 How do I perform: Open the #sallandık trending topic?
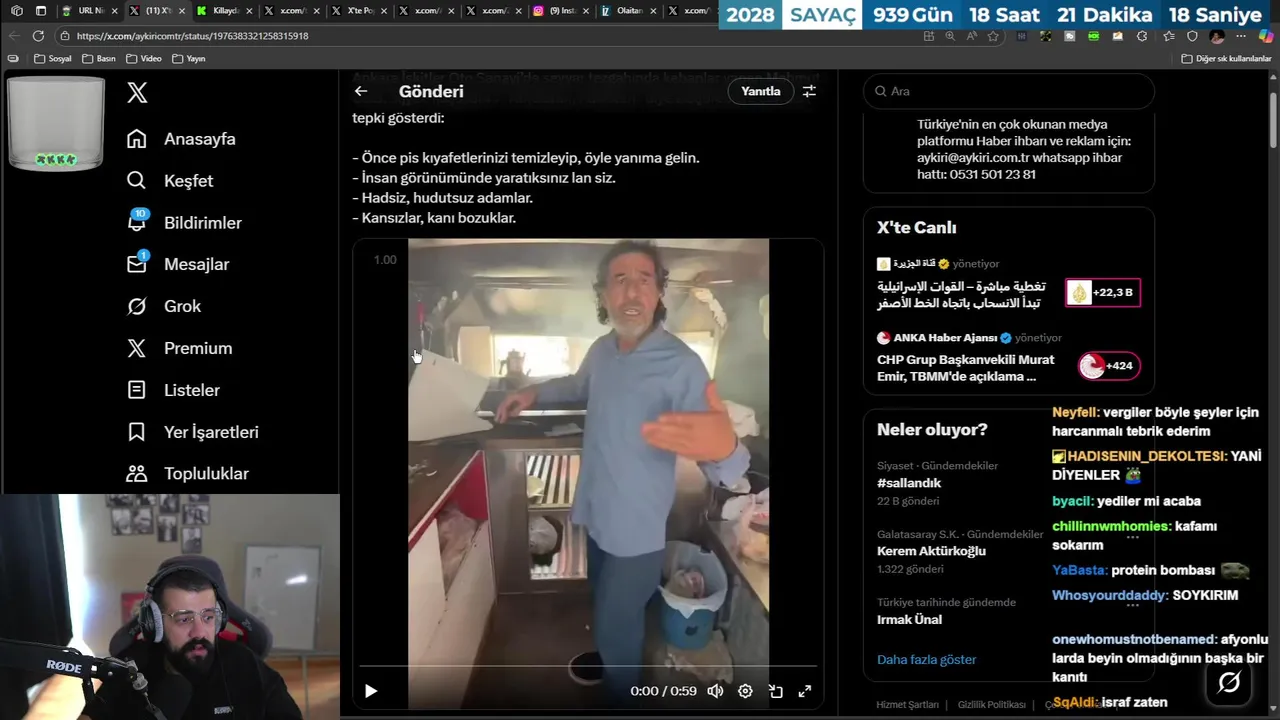[x=909, y=483]
